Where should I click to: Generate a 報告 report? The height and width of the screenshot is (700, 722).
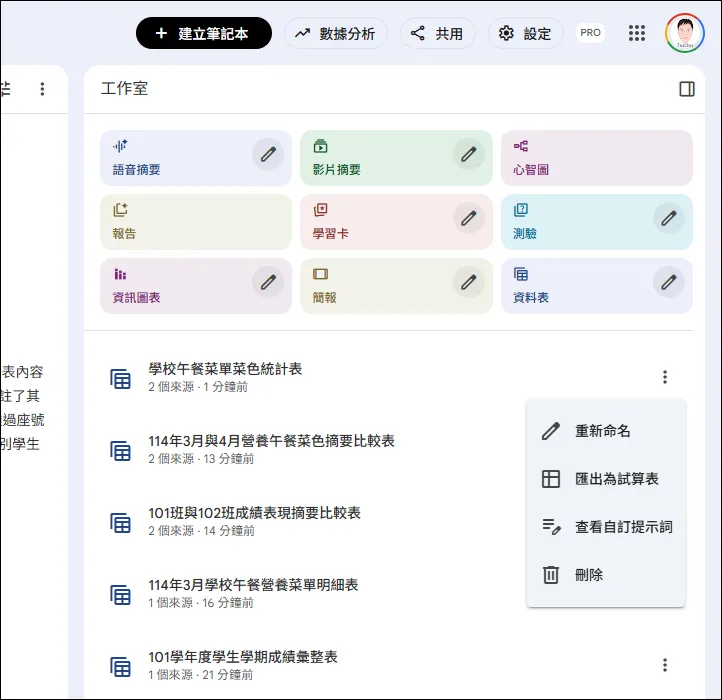pyautogui.click(x=196, y=222)
